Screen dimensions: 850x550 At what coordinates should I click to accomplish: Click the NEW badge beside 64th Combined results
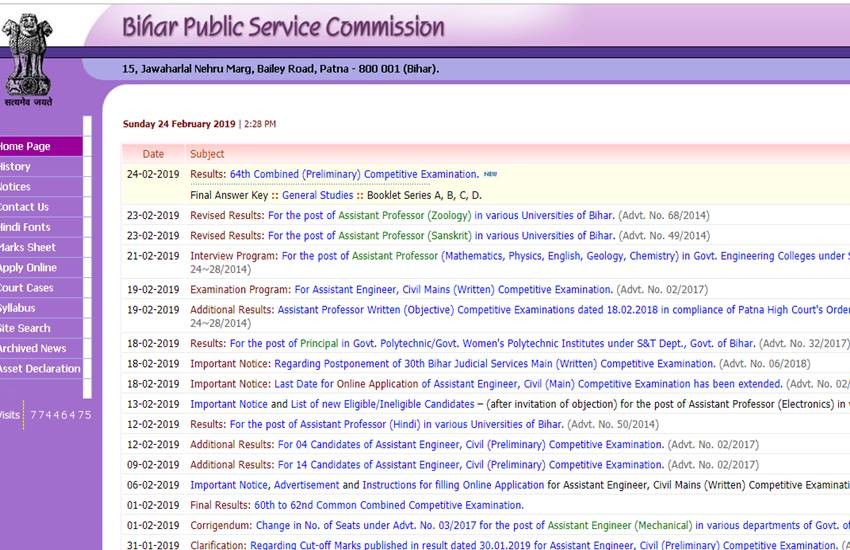(x=490, y=174)
